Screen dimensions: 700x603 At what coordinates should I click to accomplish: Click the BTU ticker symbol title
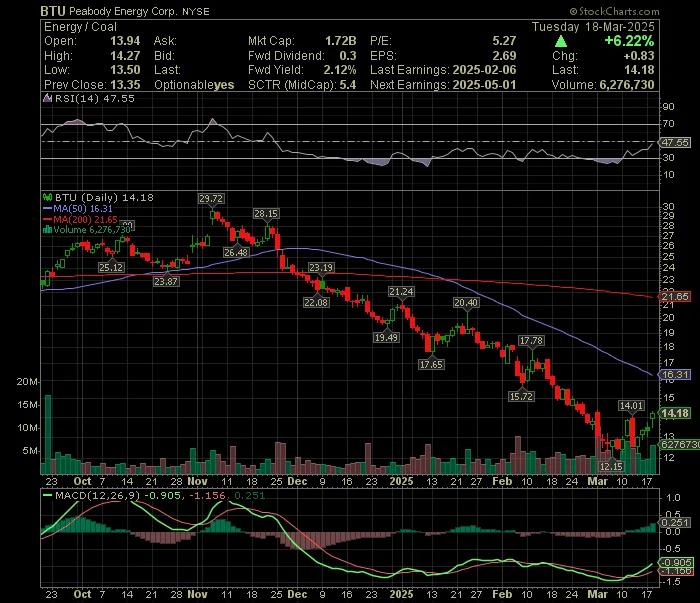tap(53, 11)
